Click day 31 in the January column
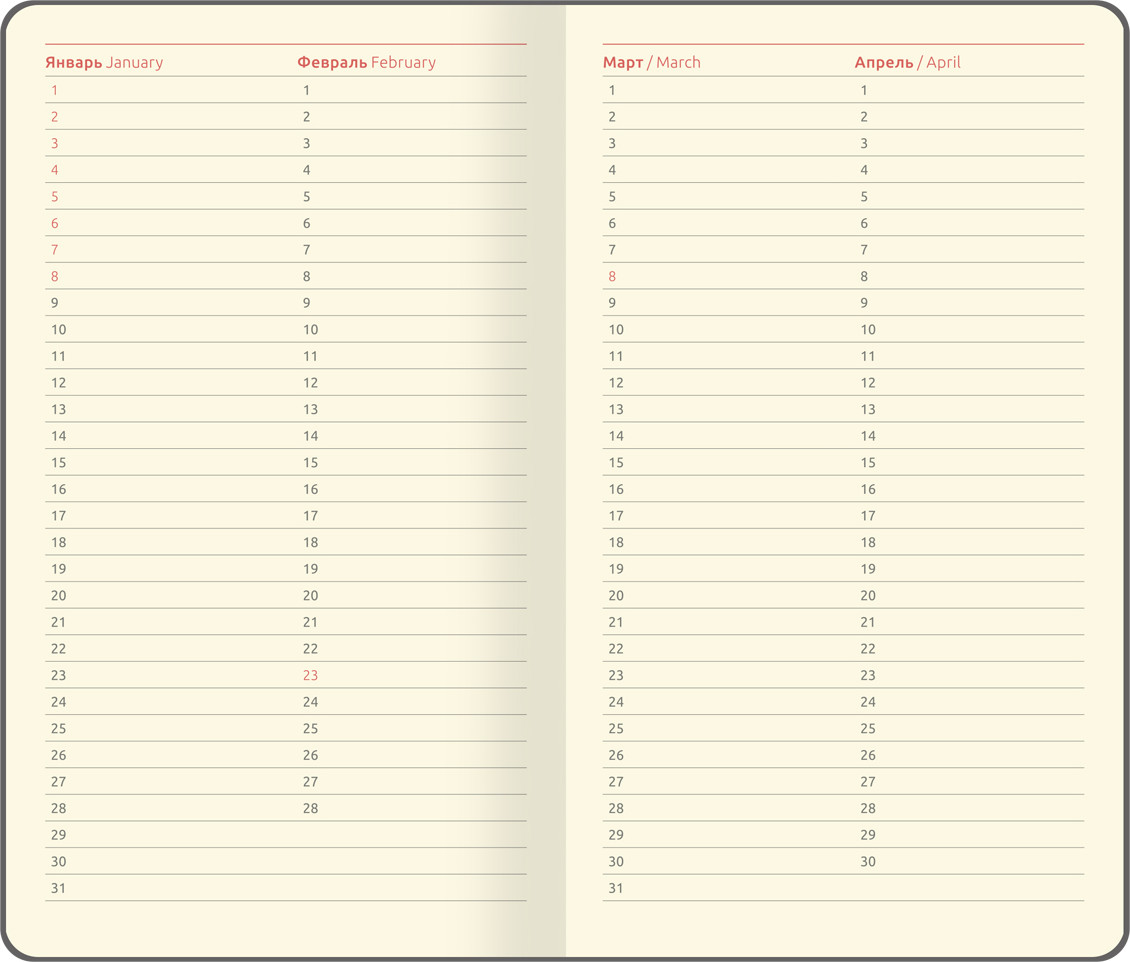1130x962 pixels. pos(59,888)
